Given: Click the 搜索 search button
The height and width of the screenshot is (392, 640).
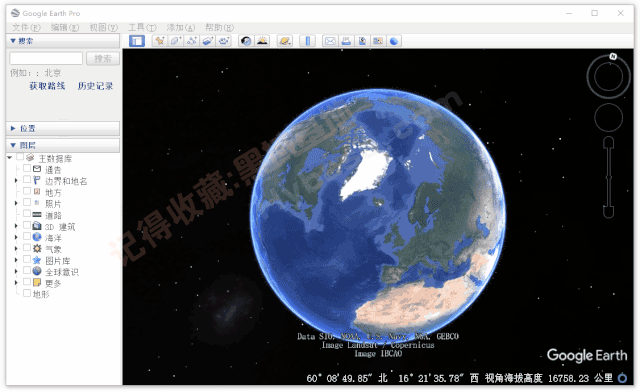Looking at the screenshot, I should pyautogui.click(x=102, y=58).
